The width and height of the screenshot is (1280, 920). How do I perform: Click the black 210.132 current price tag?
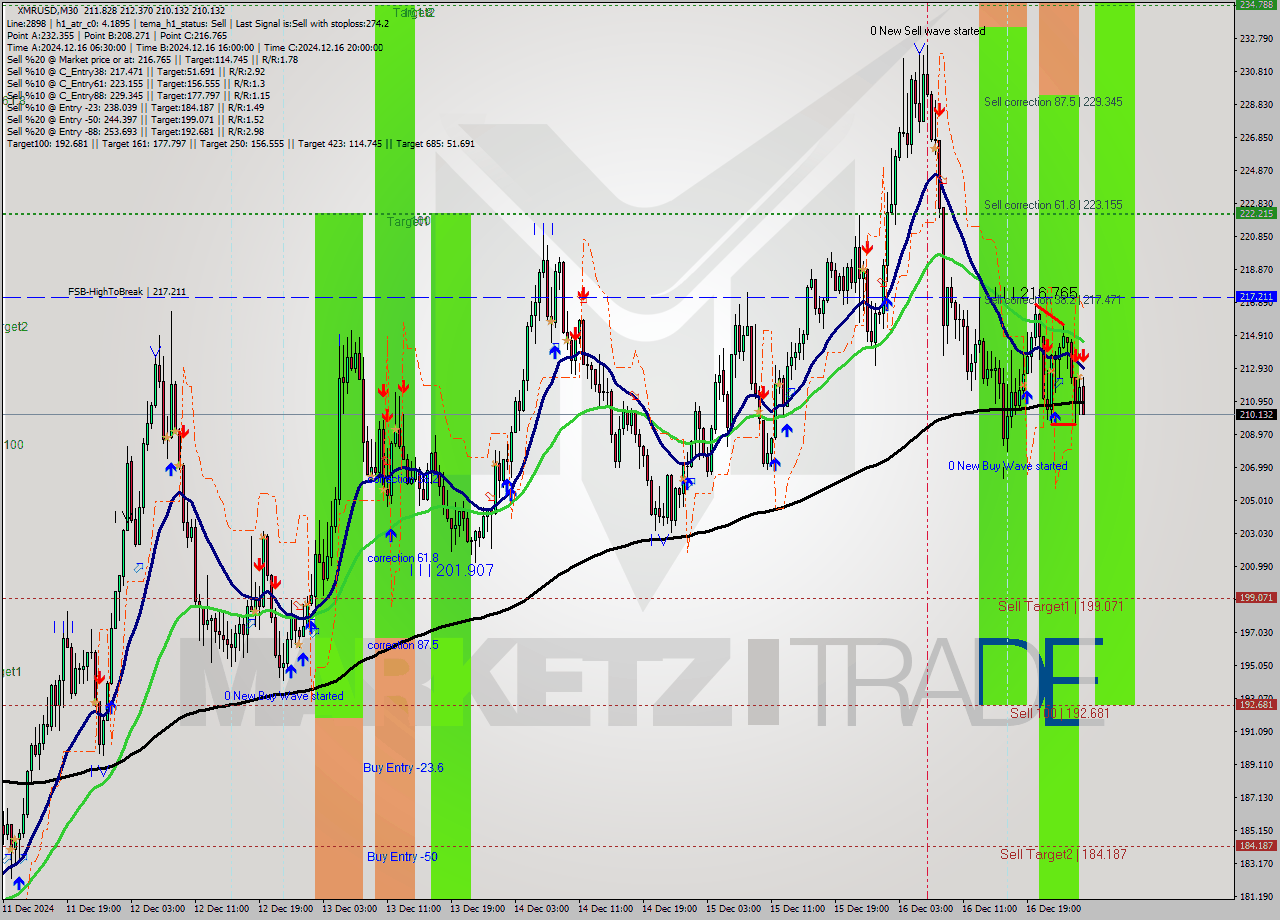pos(1256,414)
